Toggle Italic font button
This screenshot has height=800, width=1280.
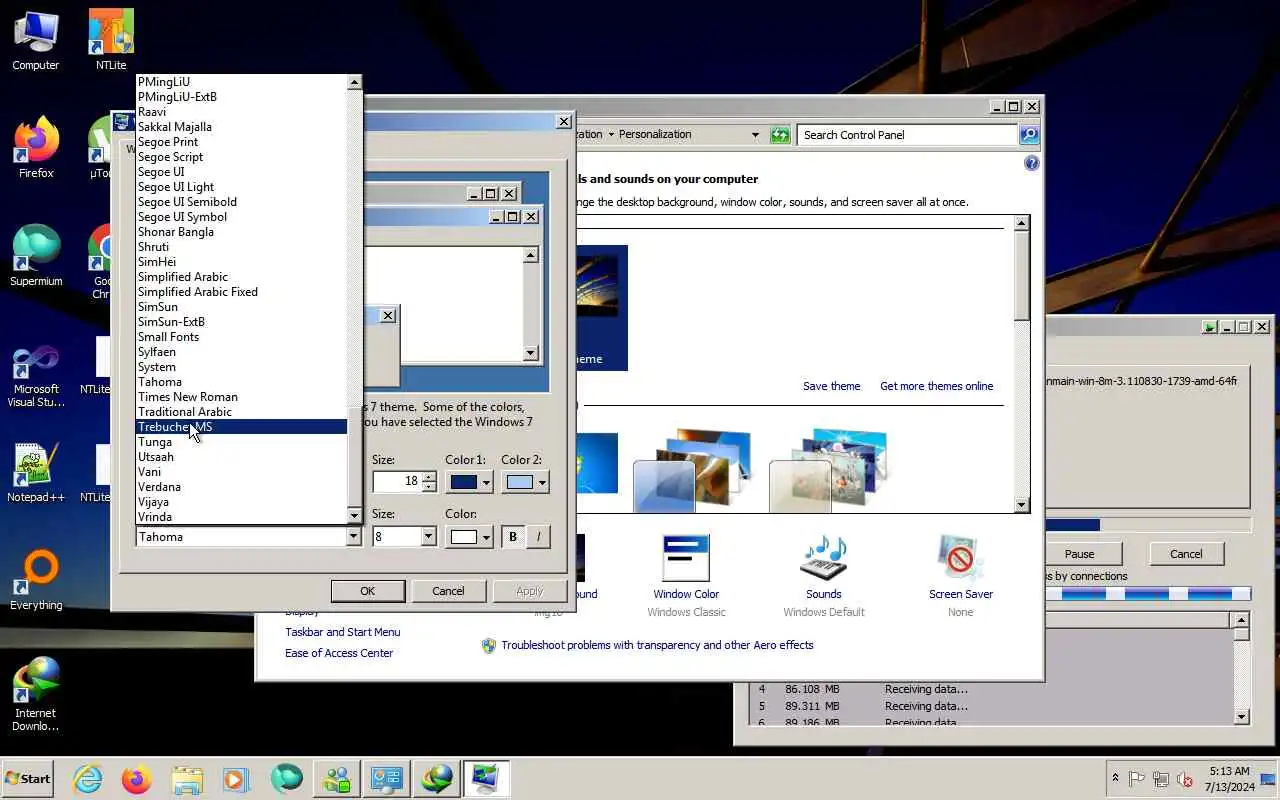click(x=539, y=537)
